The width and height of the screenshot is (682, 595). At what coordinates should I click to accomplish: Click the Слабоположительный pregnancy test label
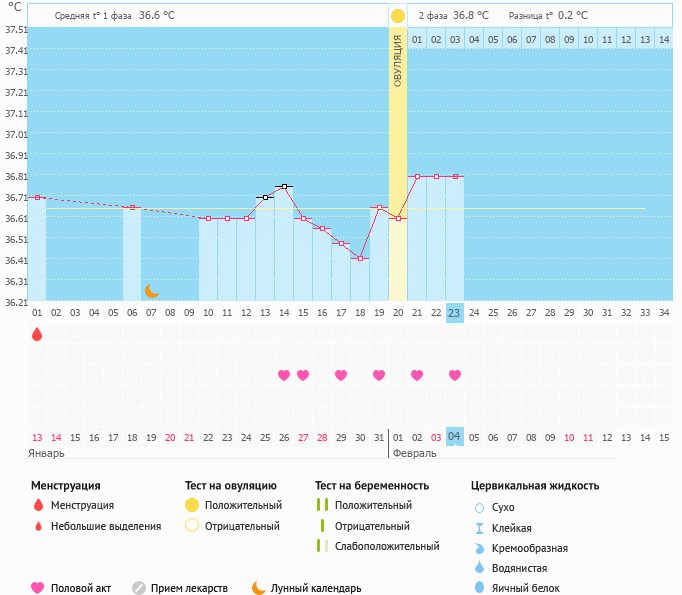tap(387, 546)
